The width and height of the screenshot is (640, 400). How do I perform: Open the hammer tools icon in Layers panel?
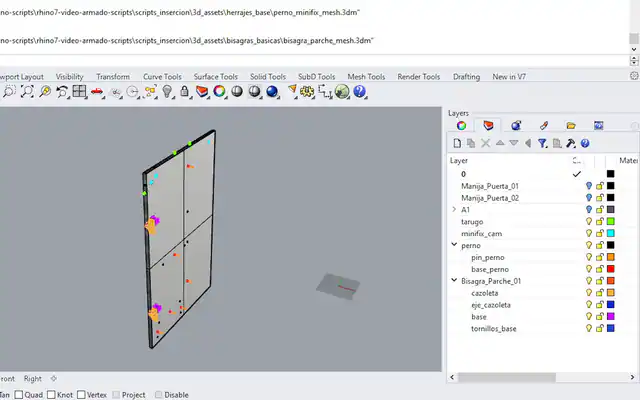point(571,143)
